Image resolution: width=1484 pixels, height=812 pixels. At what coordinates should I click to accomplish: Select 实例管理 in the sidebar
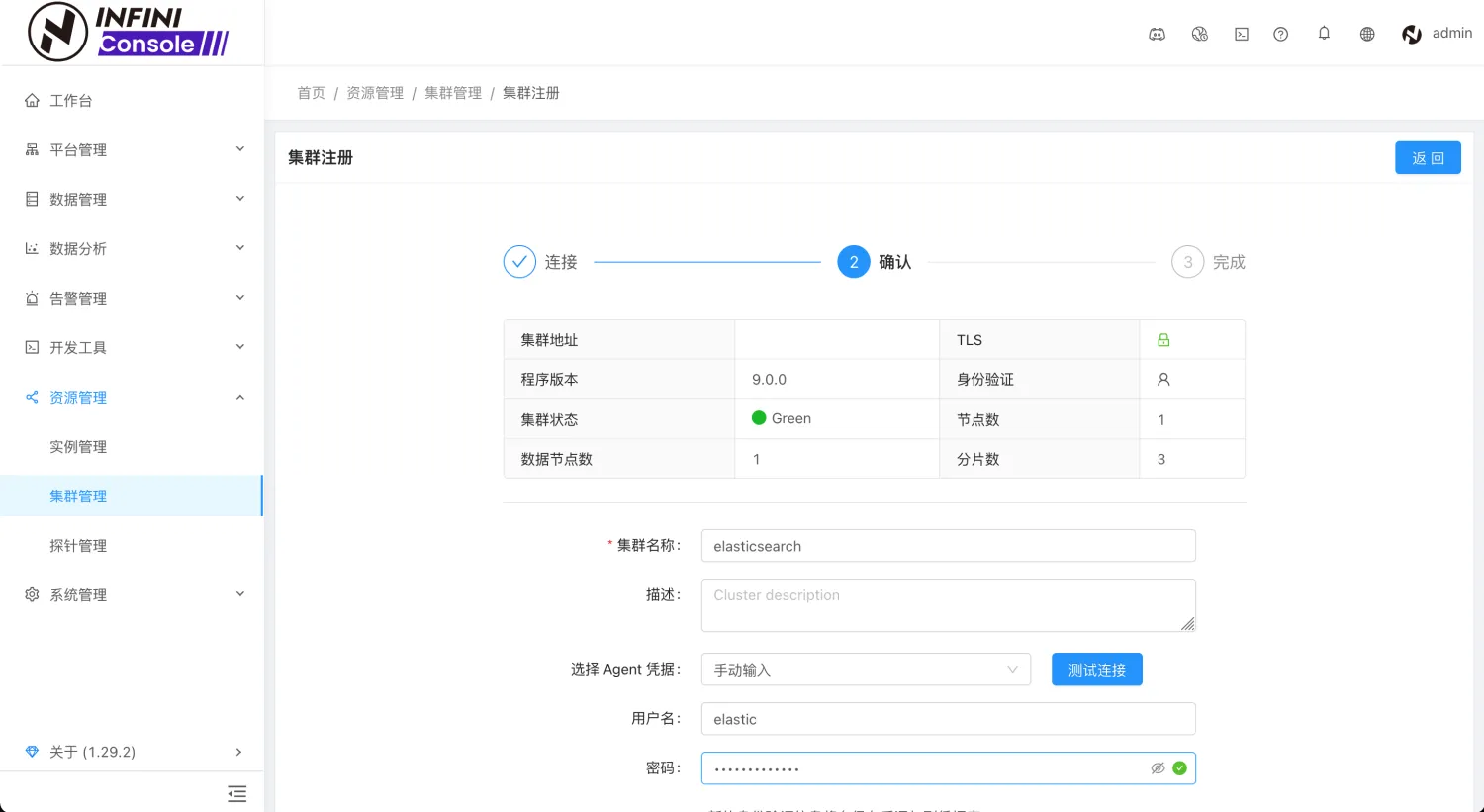coord(78,446)
